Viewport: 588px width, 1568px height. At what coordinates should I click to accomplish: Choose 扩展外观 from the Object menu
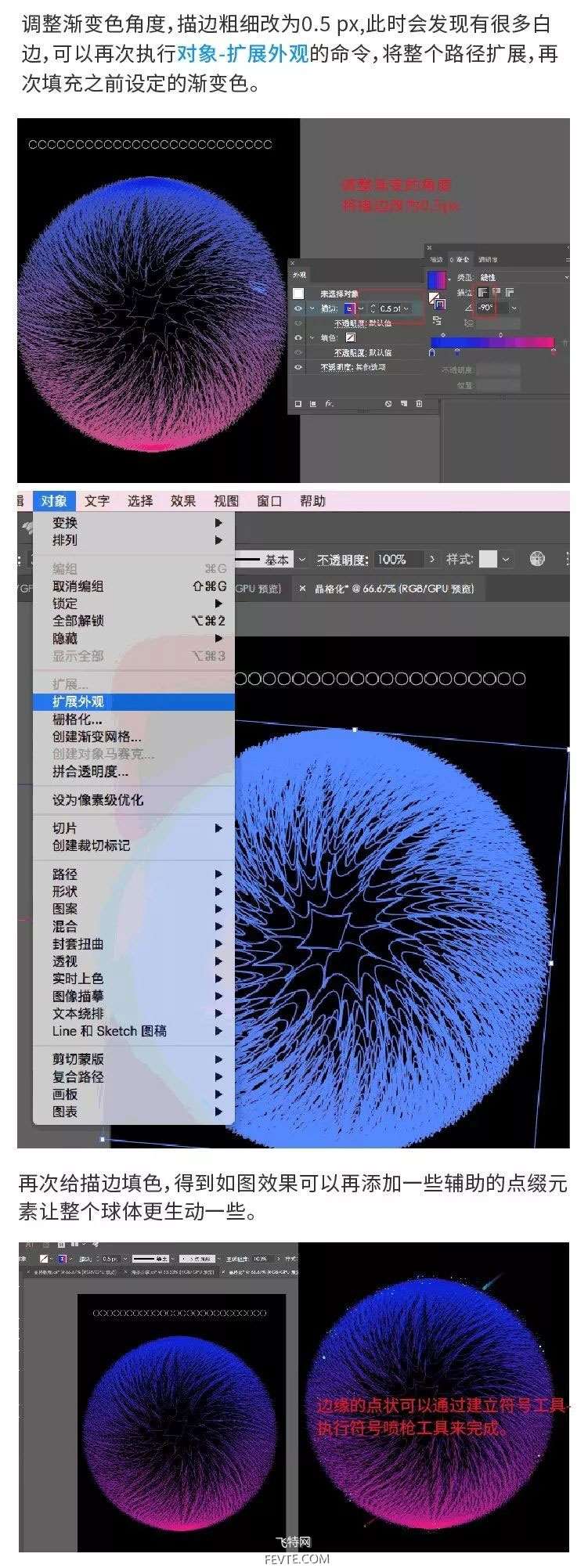[78, 702]
